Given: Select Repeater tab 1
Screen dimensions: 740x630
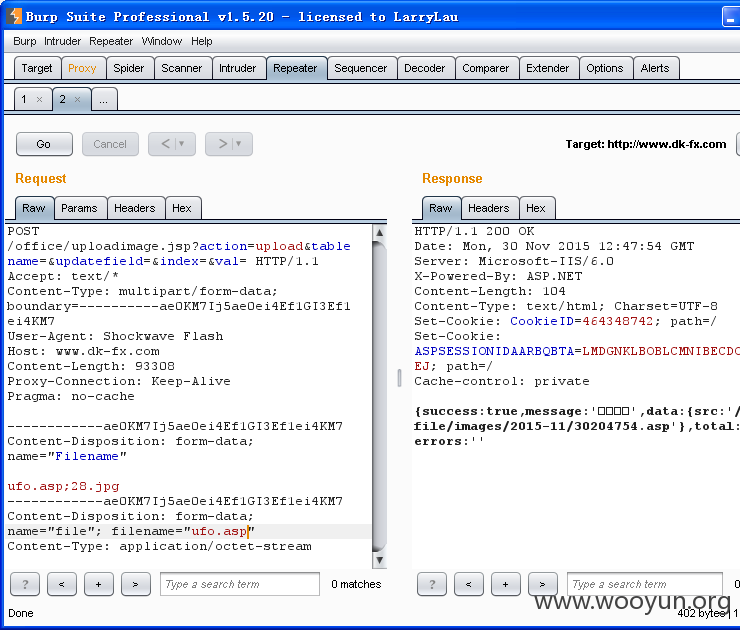Looking at the screenshot, I should coord(24,99).
